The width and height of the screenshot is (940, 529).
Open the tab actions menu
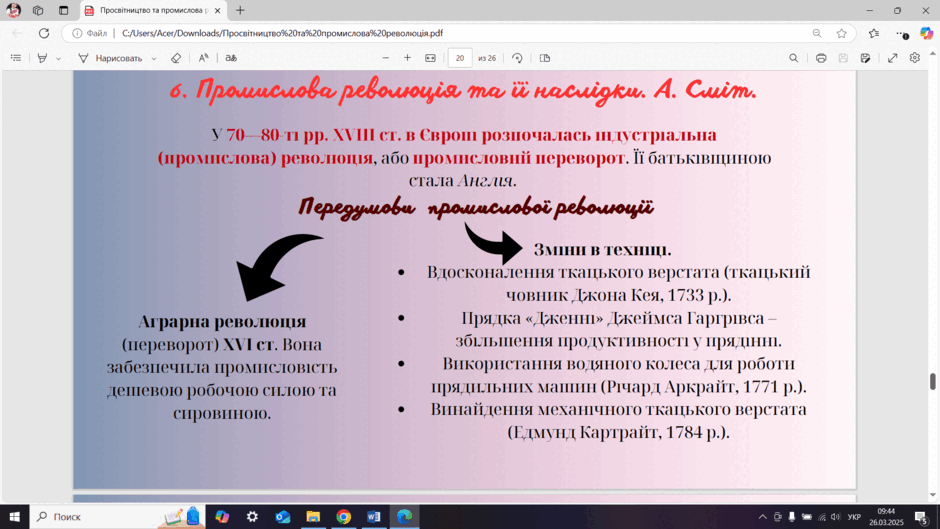[64, 10]
